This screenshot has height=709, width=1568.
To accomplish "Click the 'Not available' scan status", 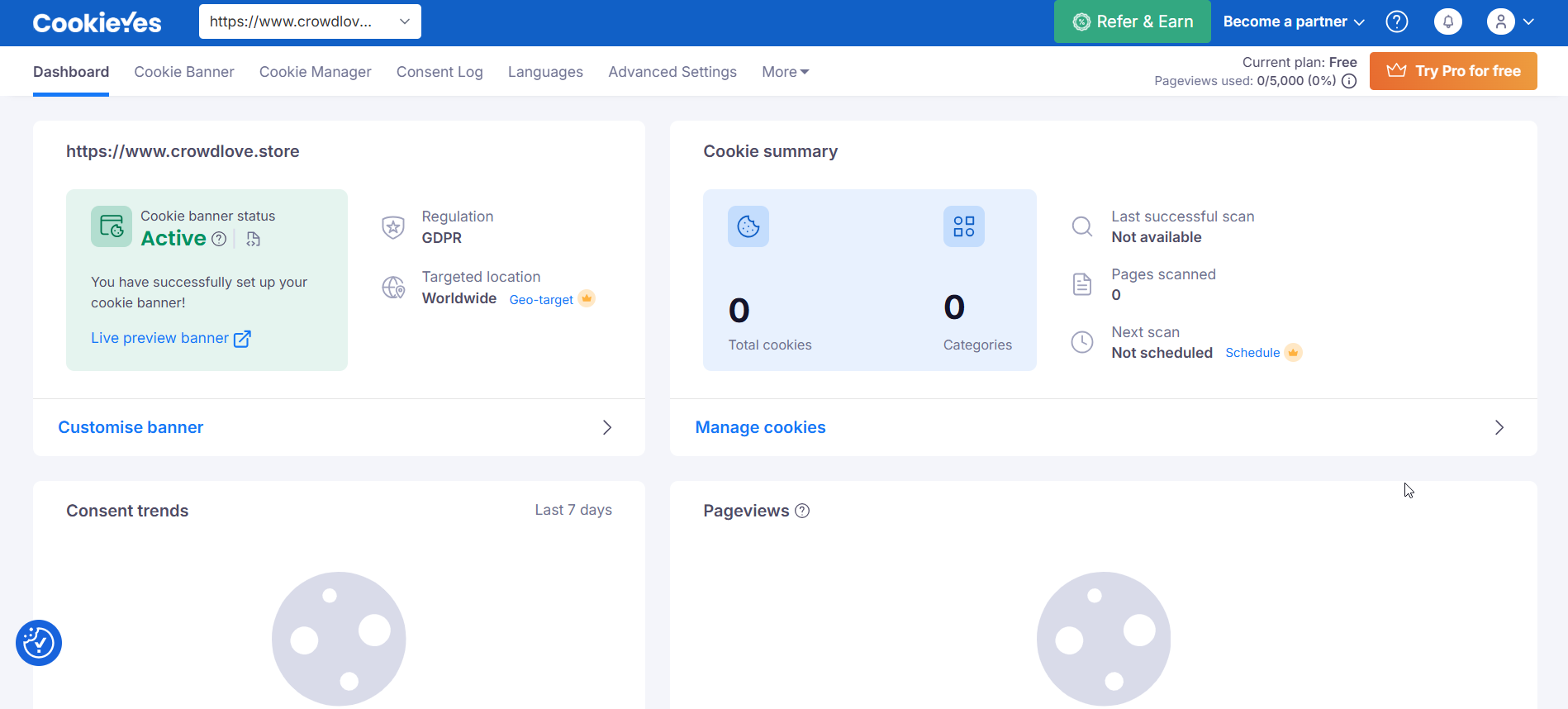I will pos(1157,237).
